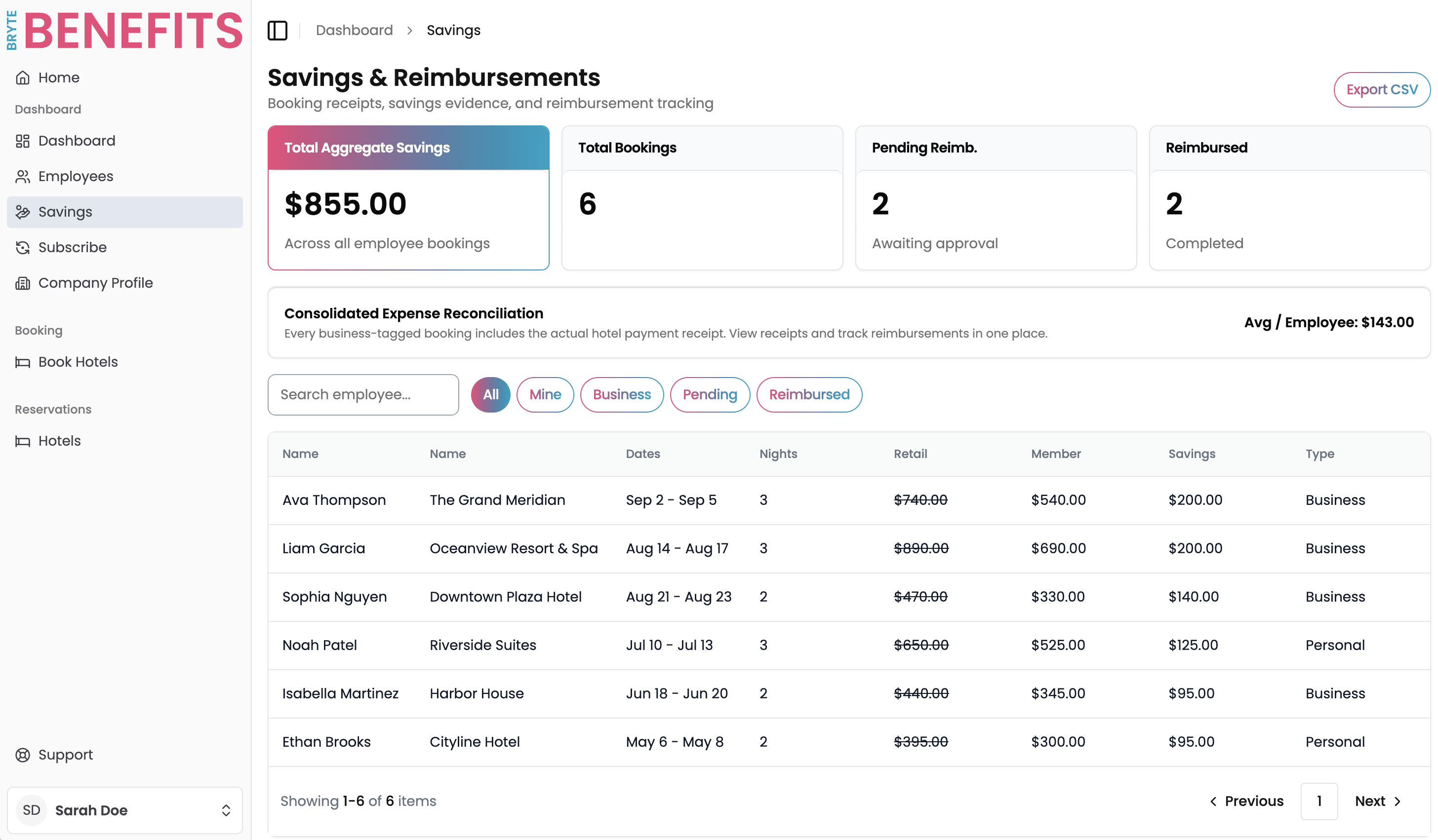Filter bookings by Reimbursed

pos(809,395)
